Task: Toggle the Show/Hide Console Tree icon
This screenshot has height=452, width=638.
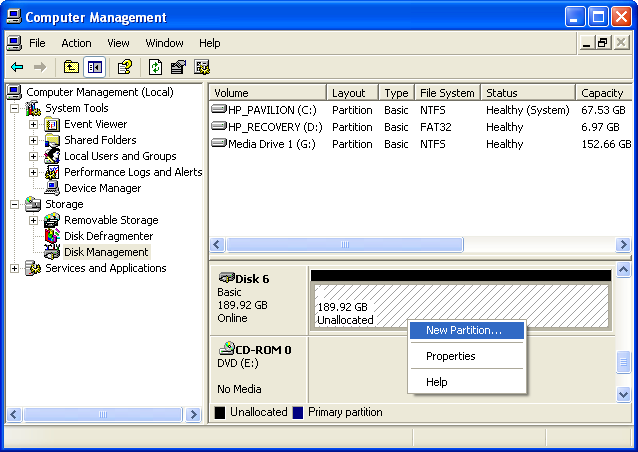Action: 95,67
